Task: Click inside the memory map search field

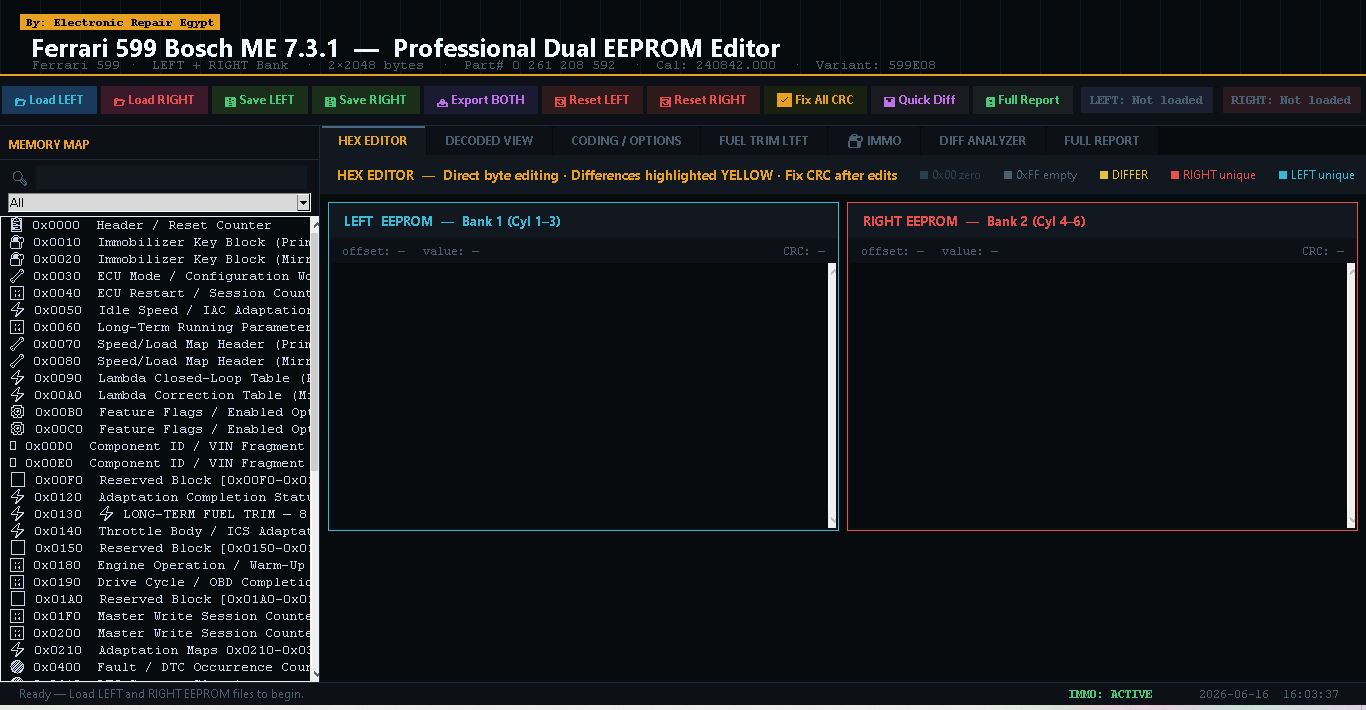Action: click(171, 178)
